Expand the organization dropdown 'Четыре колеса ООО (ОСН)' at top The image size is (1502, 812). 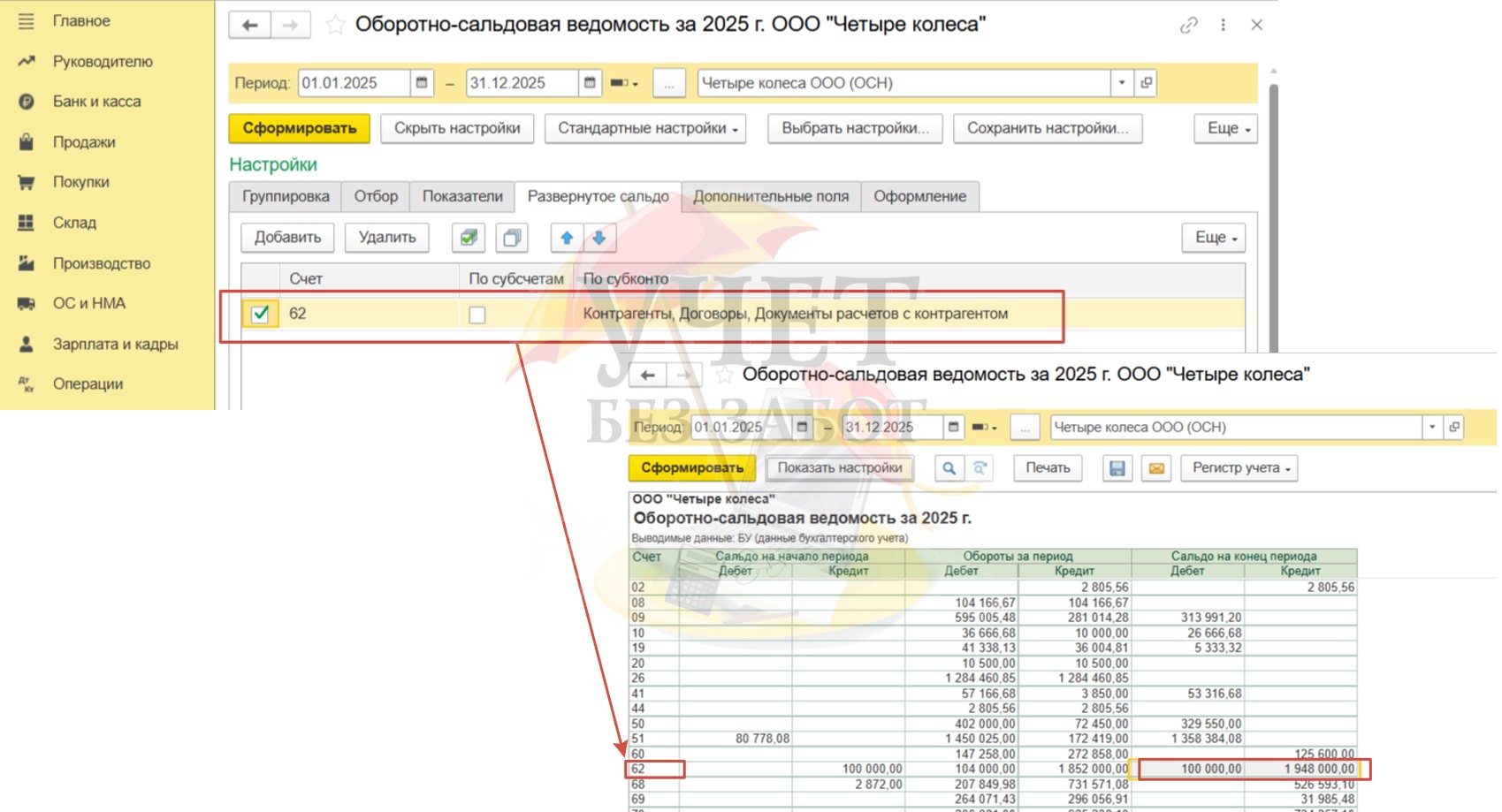[x=1121, y=83]
